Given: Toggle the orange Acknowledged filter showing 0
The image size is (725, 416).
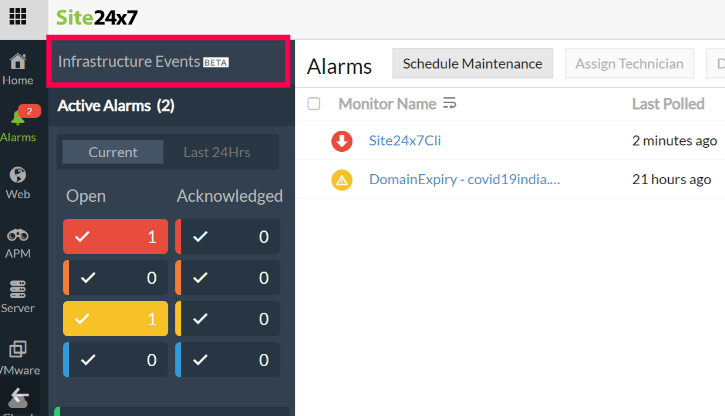Looking at the screenshot, I should 227,278.
